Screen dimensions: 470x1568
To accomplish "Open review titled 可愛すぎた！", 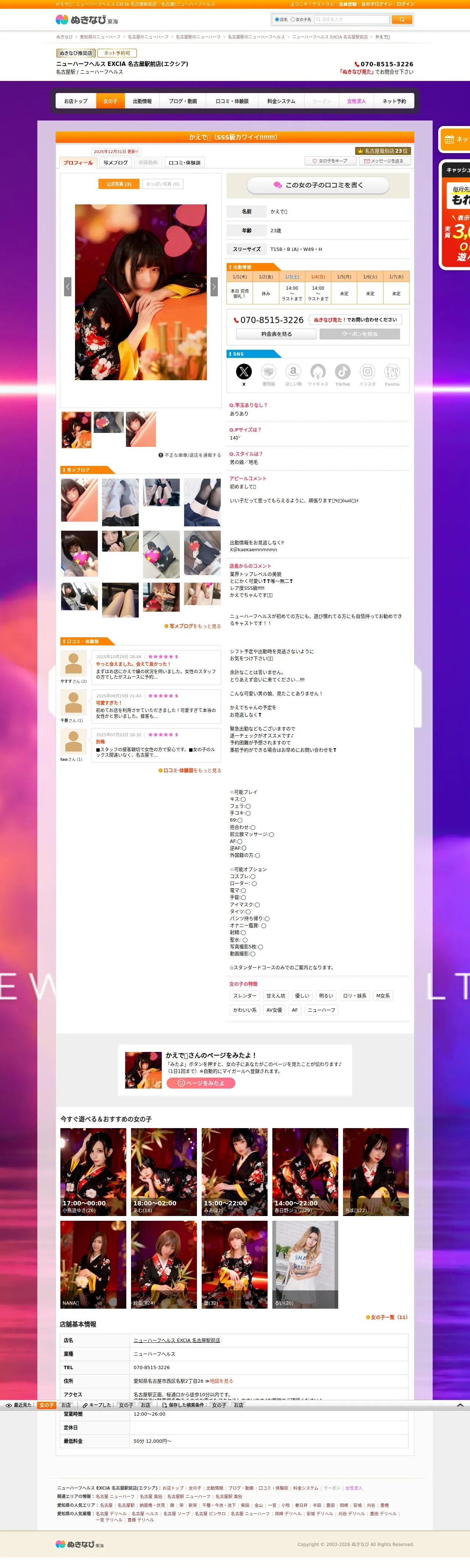I will pos(109,703).
